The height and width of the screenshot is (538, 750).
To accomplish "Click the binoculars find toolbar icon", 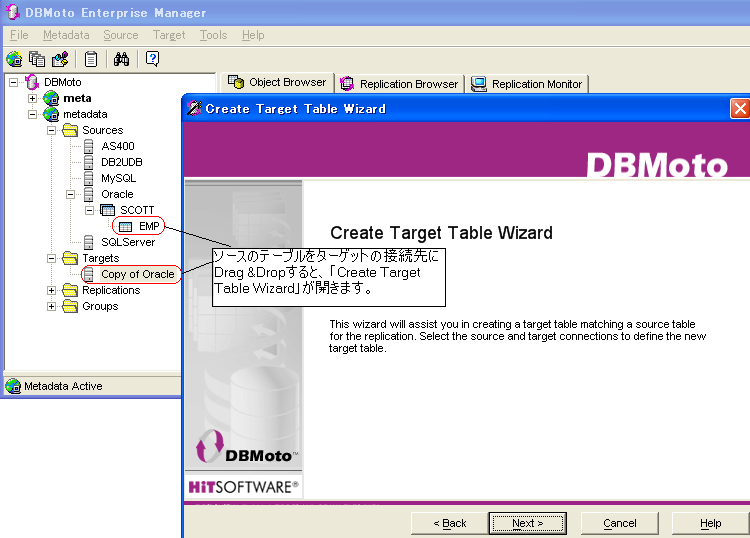I will (x=121, y=59).
